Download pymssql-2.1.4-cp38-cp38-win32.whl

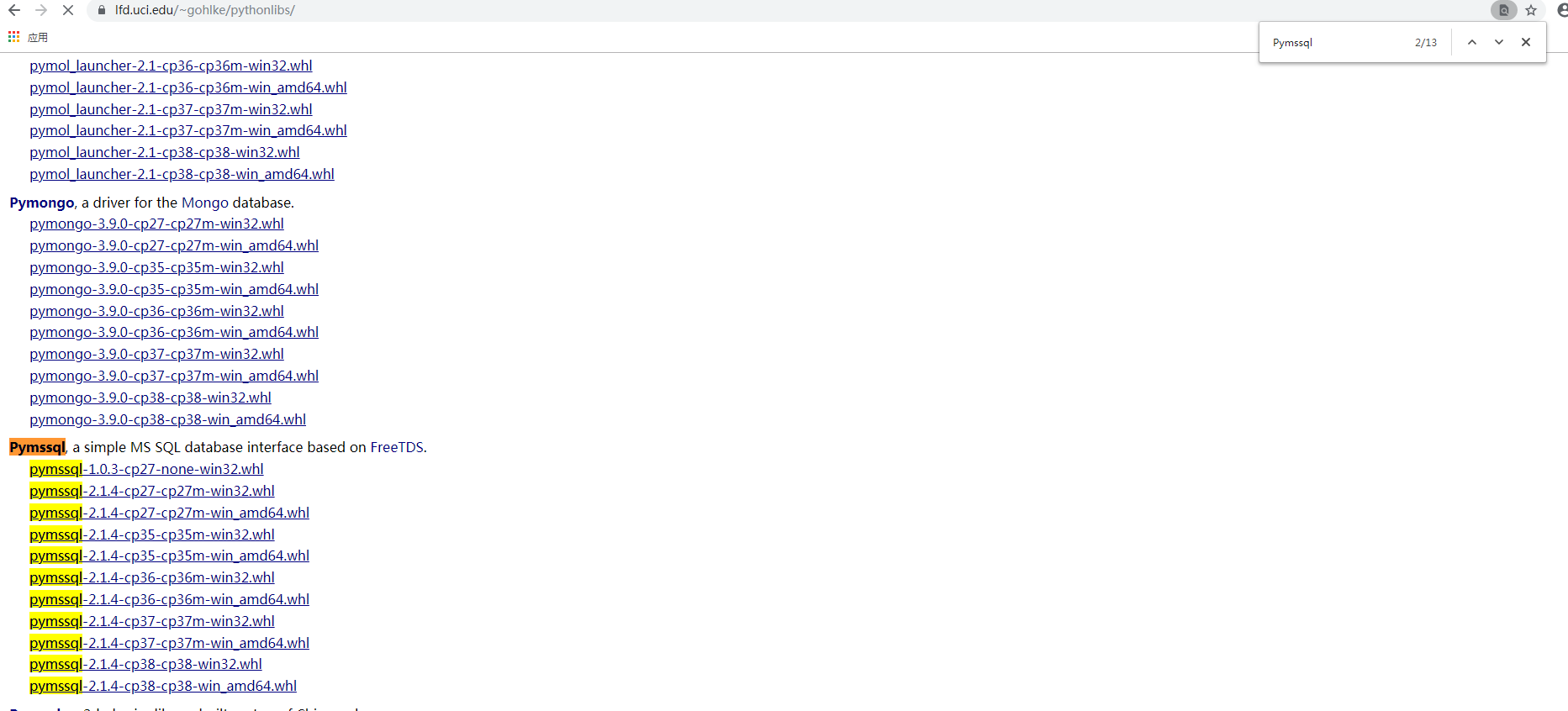145,664
